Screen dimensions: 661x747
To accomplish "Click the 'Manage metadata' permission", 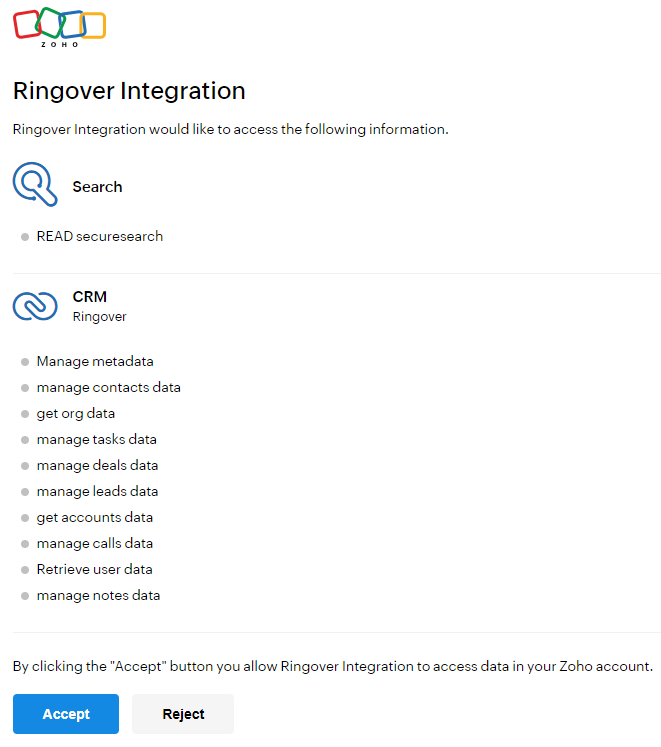I will click(95, 362).
